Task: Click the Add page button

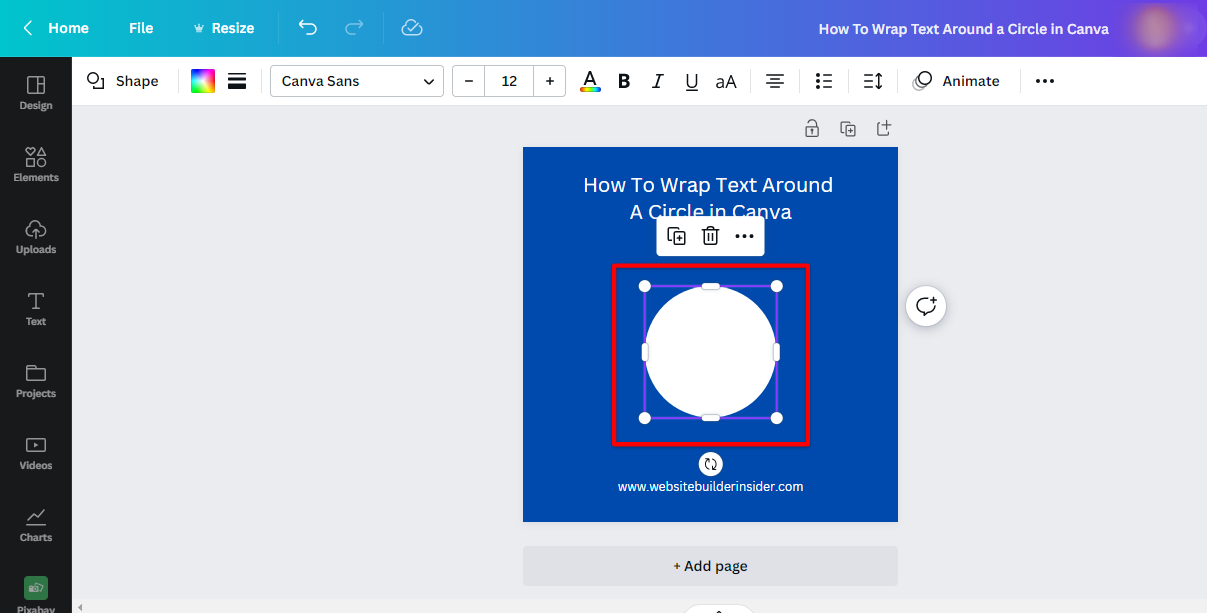Action: click(x=710, y=566)
